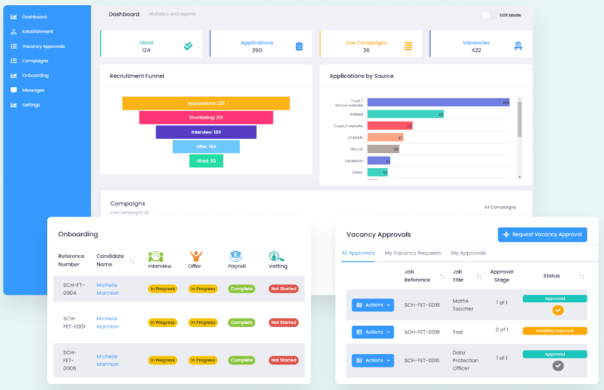This screenshot has height=390, width=604.
Task: Click Complete payroll badge for SCH-FET-0001
Action: 242,322
